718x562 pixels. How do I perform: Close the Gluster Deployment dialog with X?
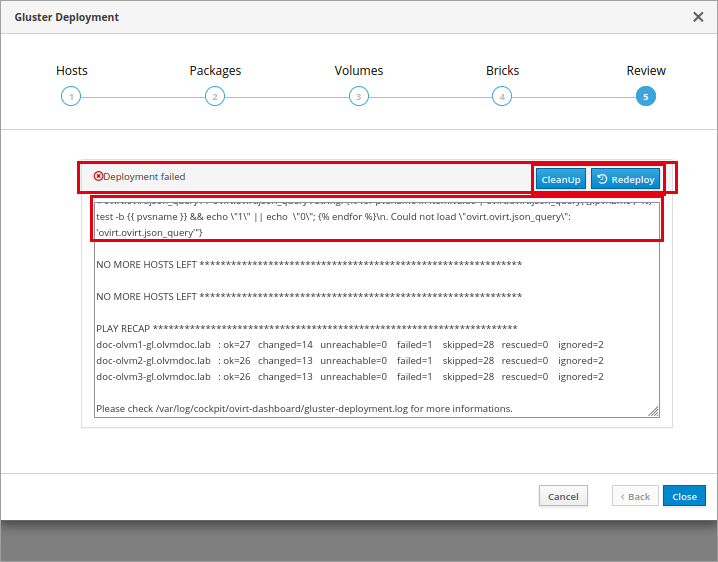(698, 17)
